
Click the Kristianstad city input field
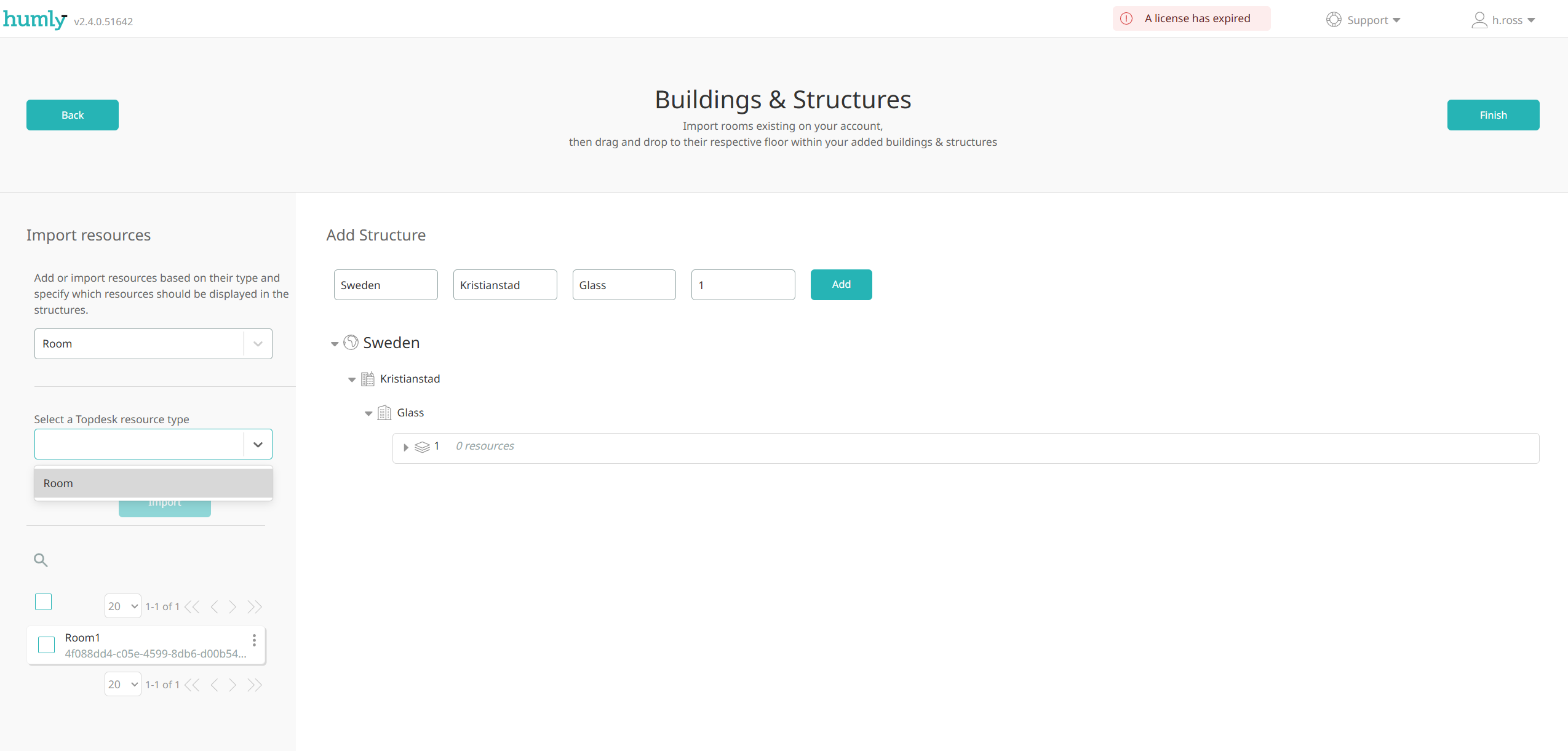[x=504, y=285]
